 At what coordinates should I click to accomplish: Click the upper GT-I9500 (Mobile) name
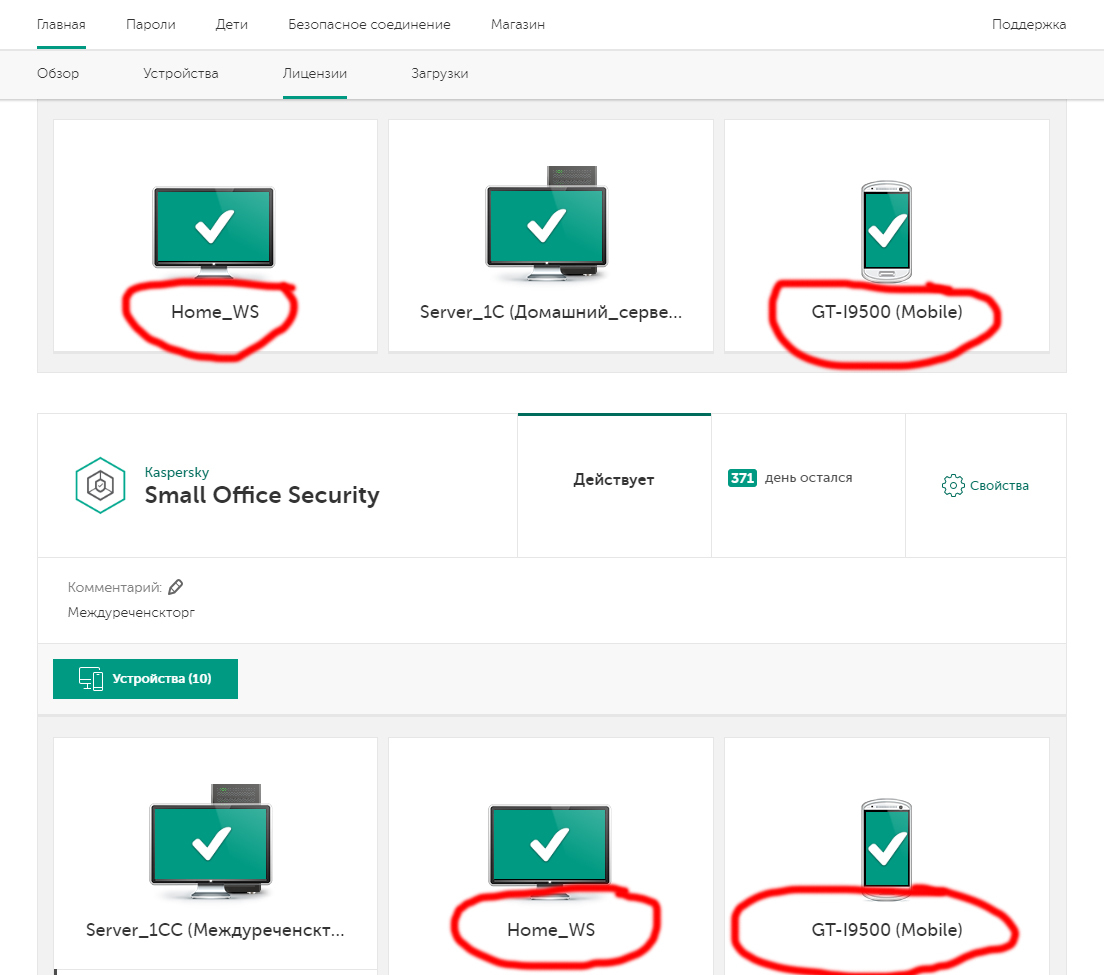(x=886, y=312)
